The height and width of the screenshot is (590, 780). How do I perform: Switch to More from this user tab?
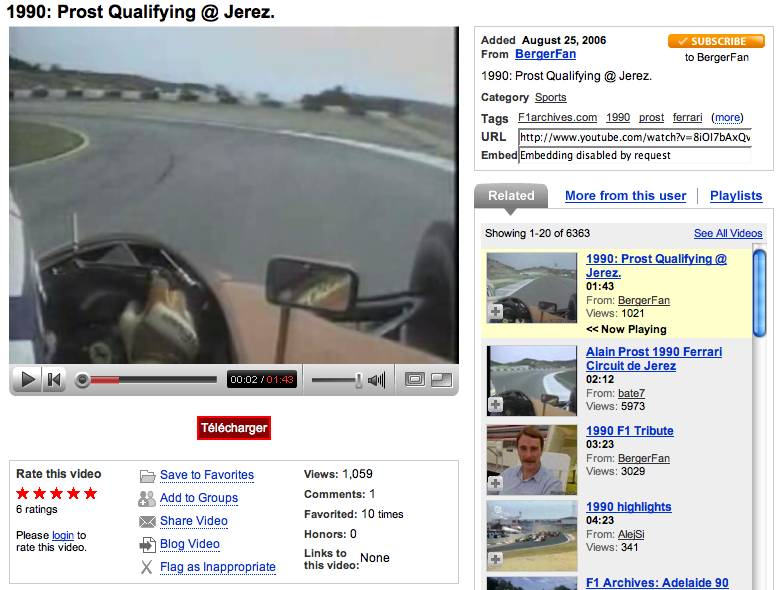click(x=625, y=196)
